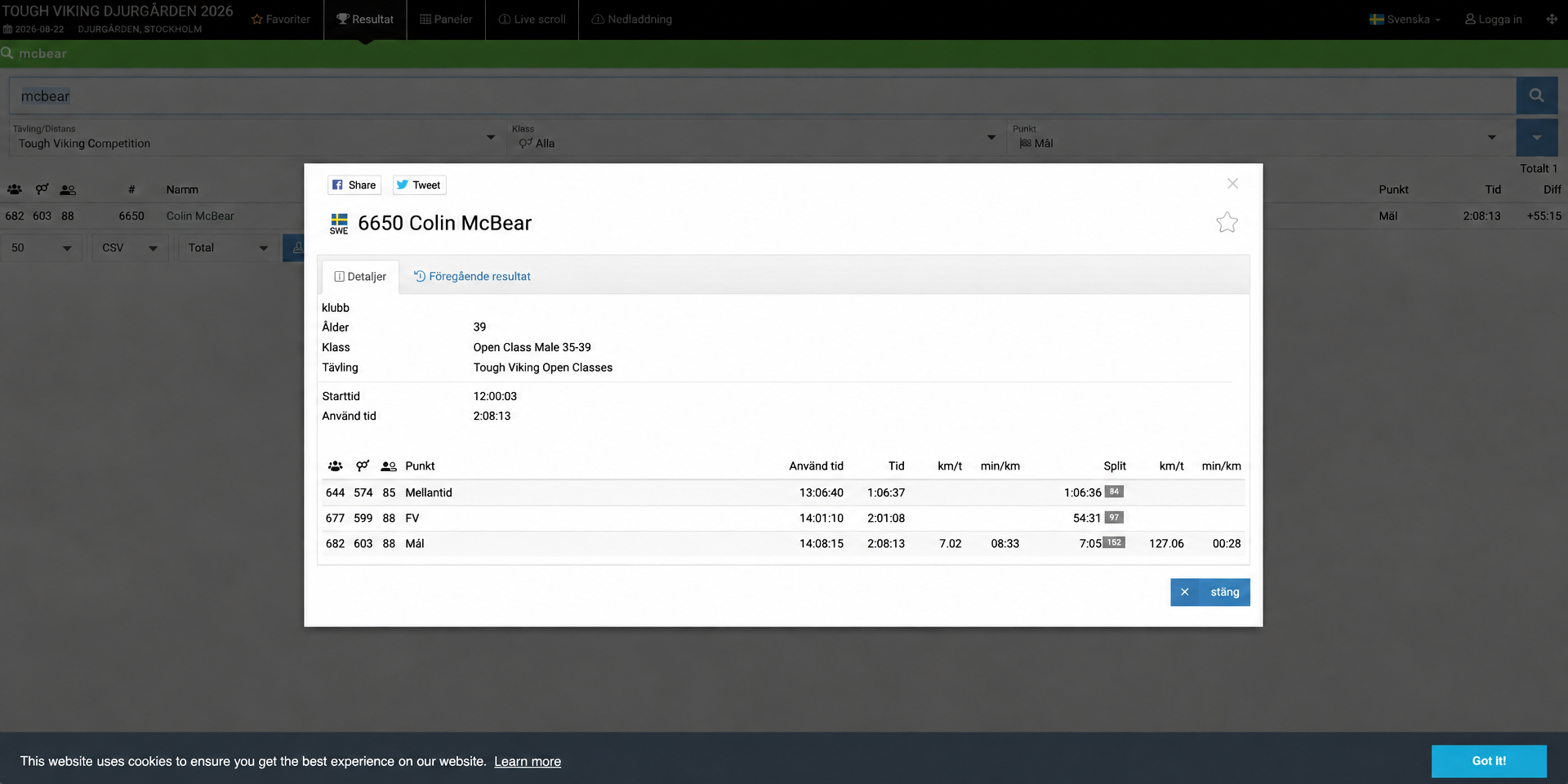The image size is (1568, 784).
Task: Click the search text field containing mcbear
Action: (x=763, y=96)
